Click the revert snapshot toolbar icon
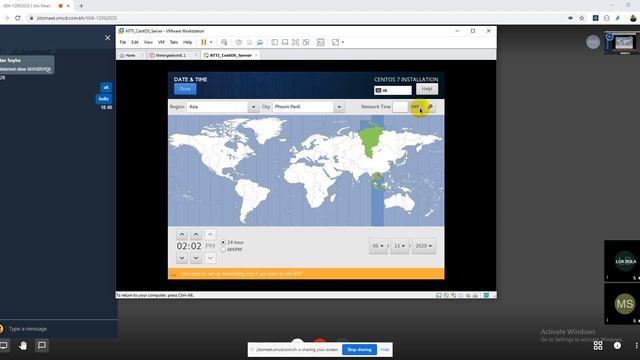Screen dimensions: 640x360 click(249, 42)
